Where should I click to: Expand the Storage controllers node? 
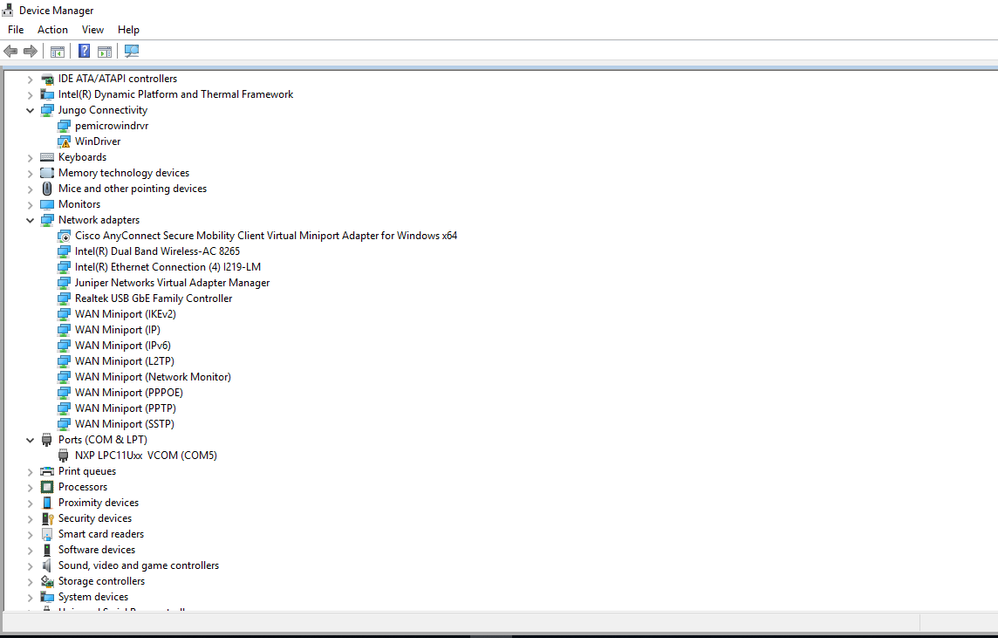(x=30, y=581)
